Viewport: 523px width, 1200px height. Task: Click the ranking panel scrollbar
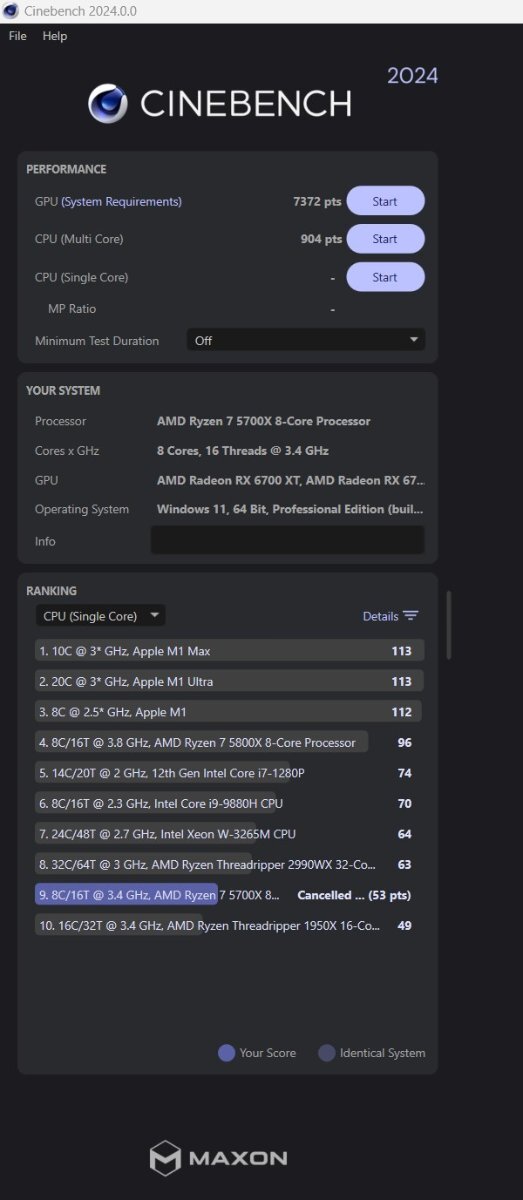[448, 624]
